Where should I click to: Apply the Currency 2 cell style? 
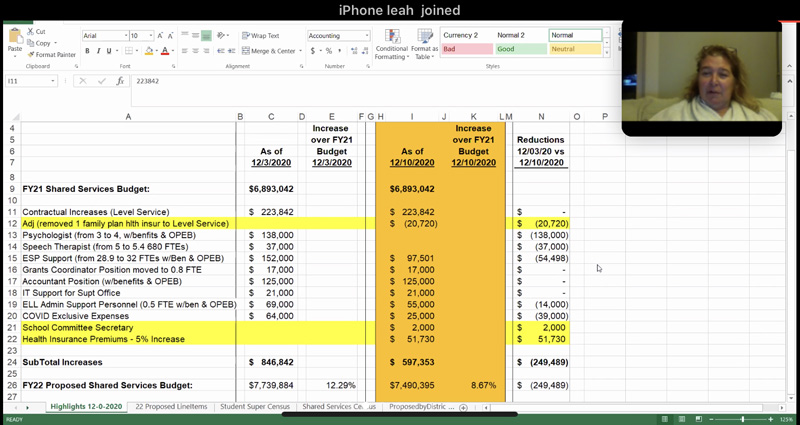click(466, 35)
